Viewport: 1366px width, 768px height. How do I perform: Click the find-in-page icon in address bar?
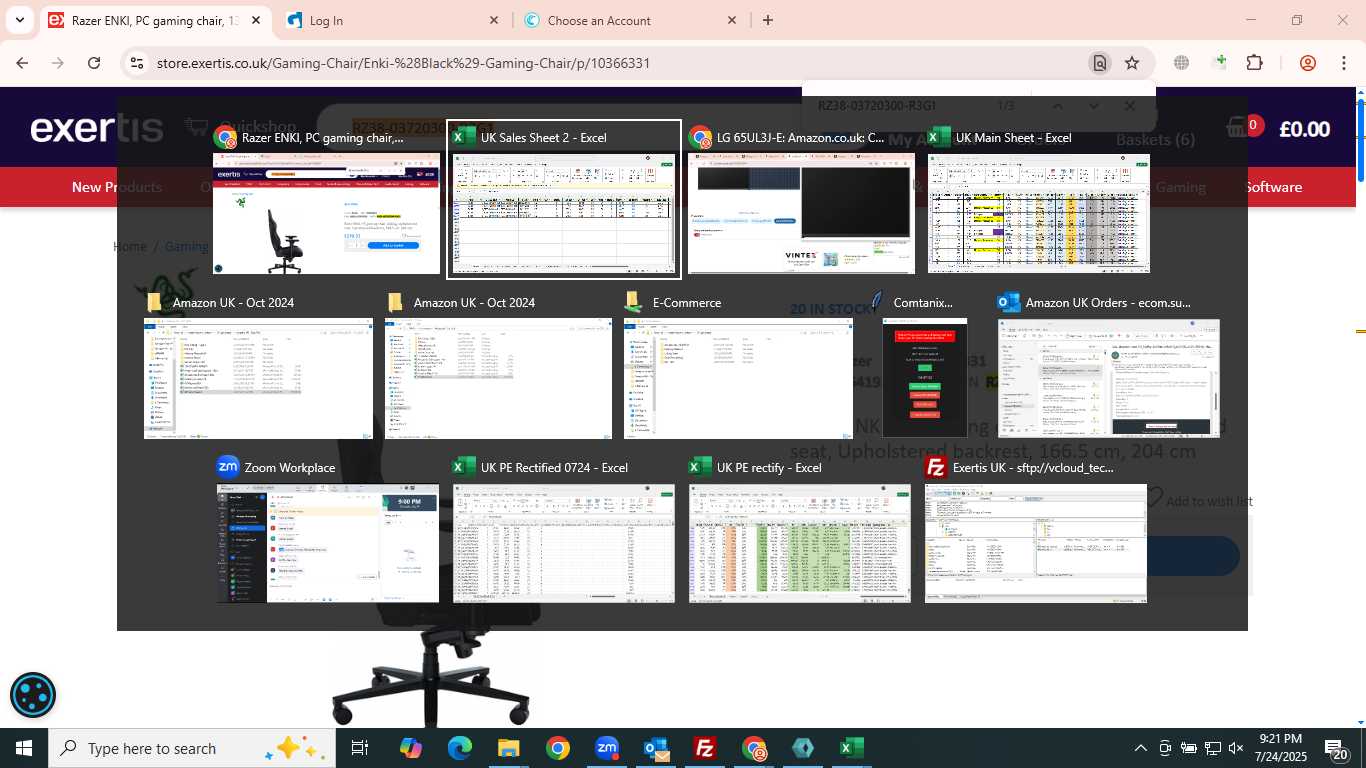[1099, 63]
